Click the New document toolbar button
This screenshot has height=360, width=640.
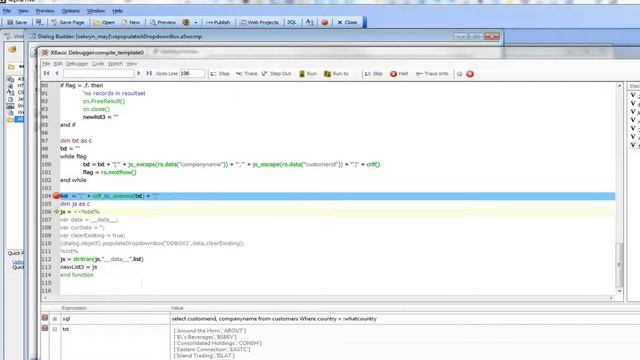point(131,22)
